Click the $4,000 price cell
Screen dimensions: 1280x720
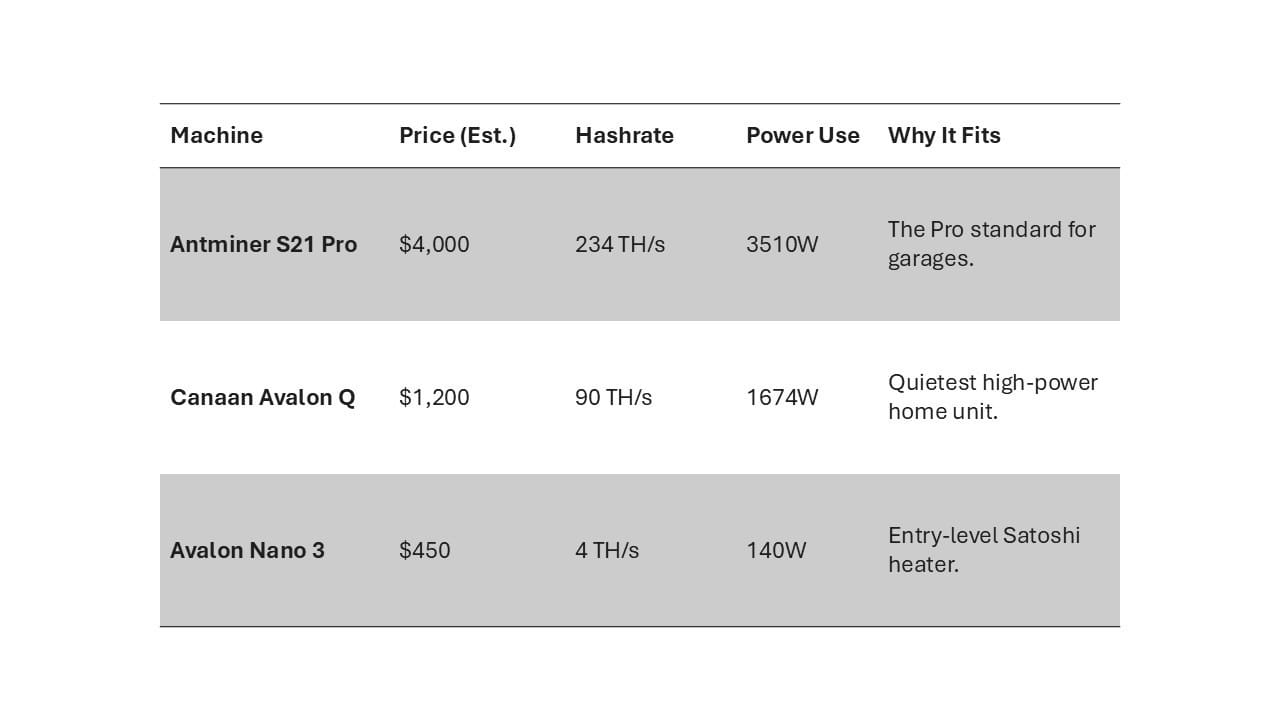[434, 245]
